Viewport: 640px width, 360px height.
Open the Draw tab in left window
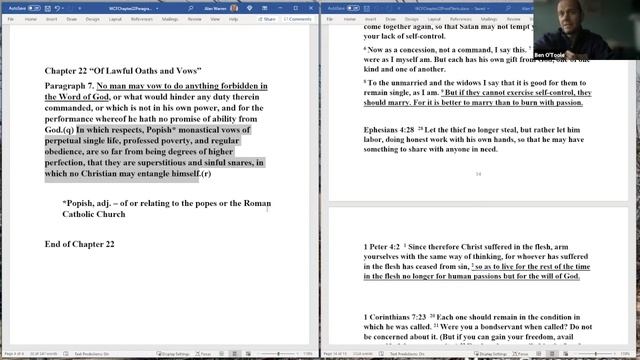(71, 19)
